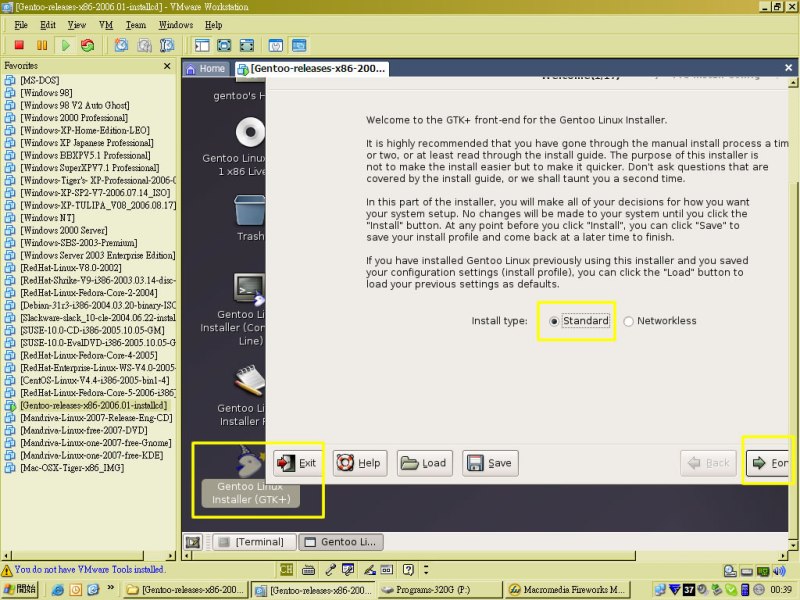Switch to the Gentoo-releases-x86-200... tab
Screen dimensions: 800x600
[312, 68]
